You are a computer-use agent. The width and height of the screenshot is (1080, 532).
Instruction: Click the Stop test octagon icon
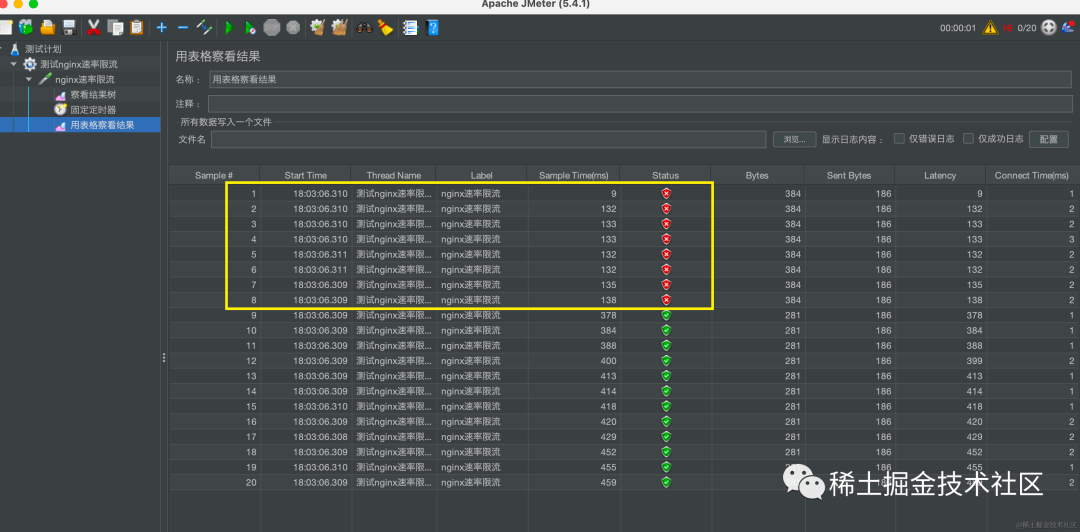point(273,28)
